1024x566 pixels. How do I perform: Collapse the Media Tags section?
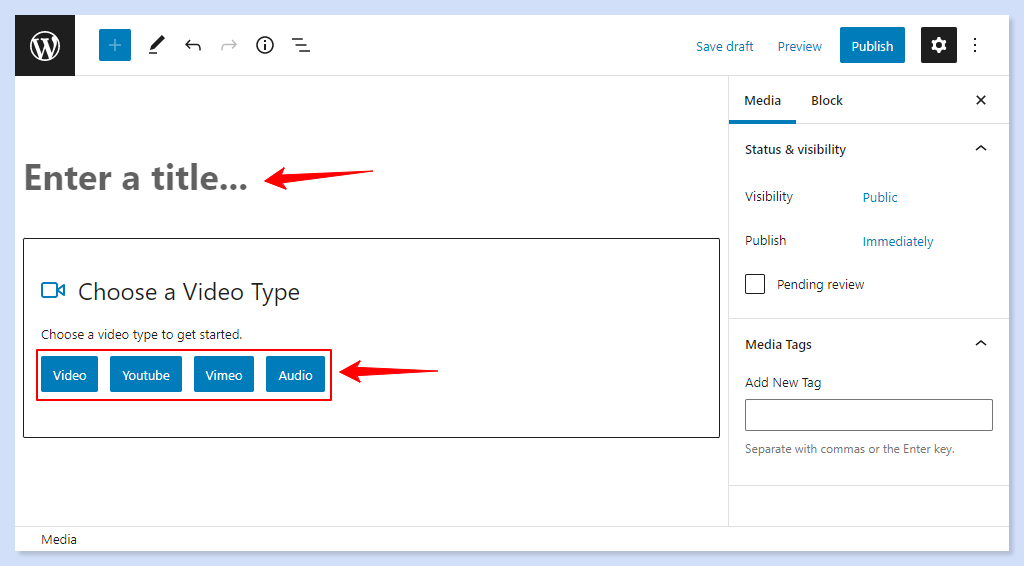pos(980,344)
